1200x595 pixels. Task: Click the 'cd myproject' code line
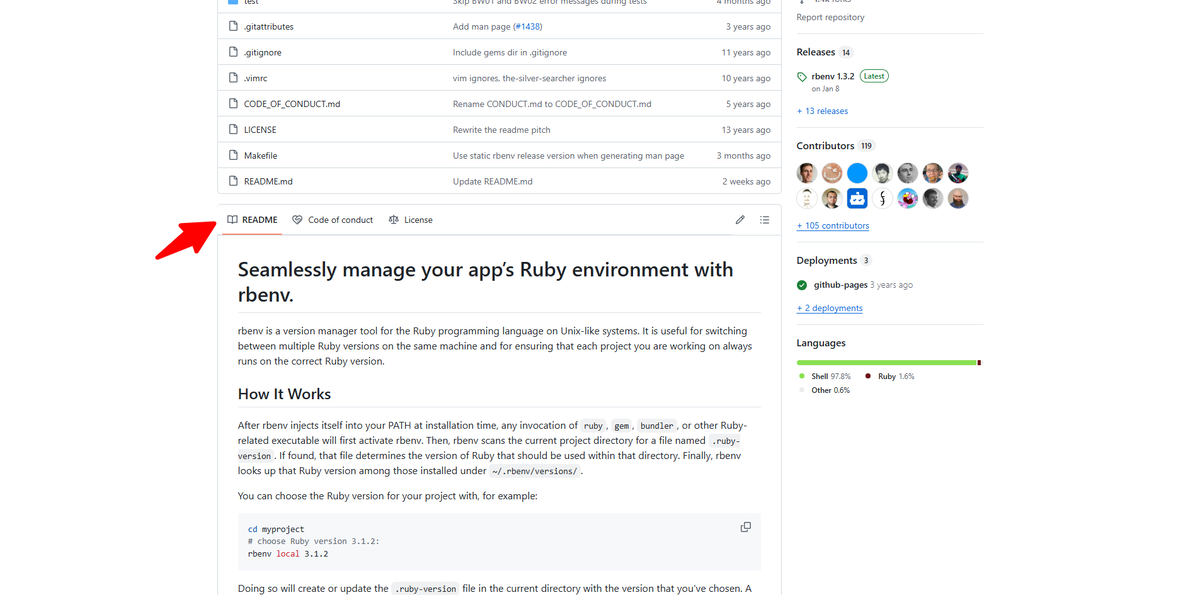(x=276, y=529)
